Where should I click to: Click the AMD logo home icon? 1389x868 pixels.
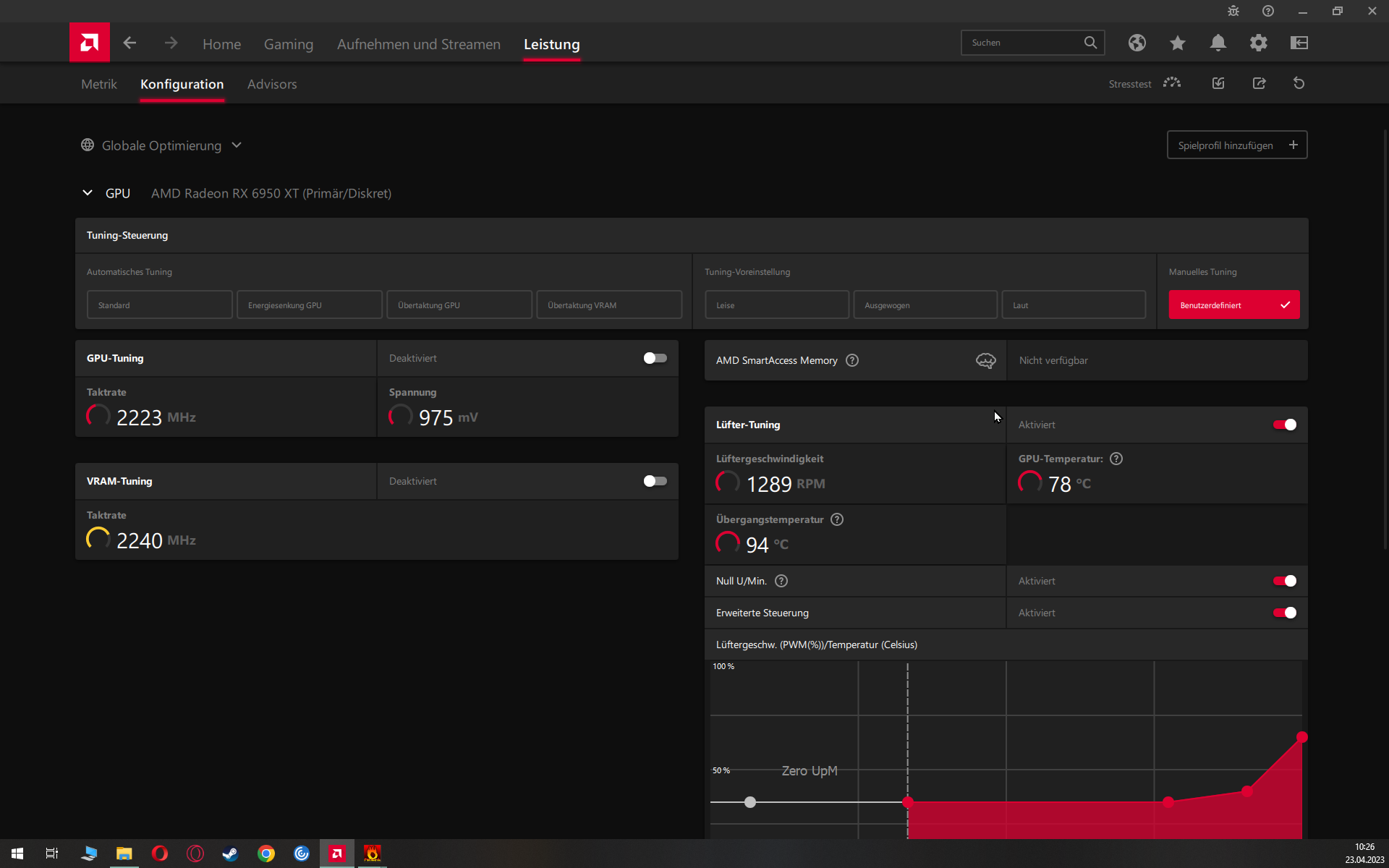(90, 43)
